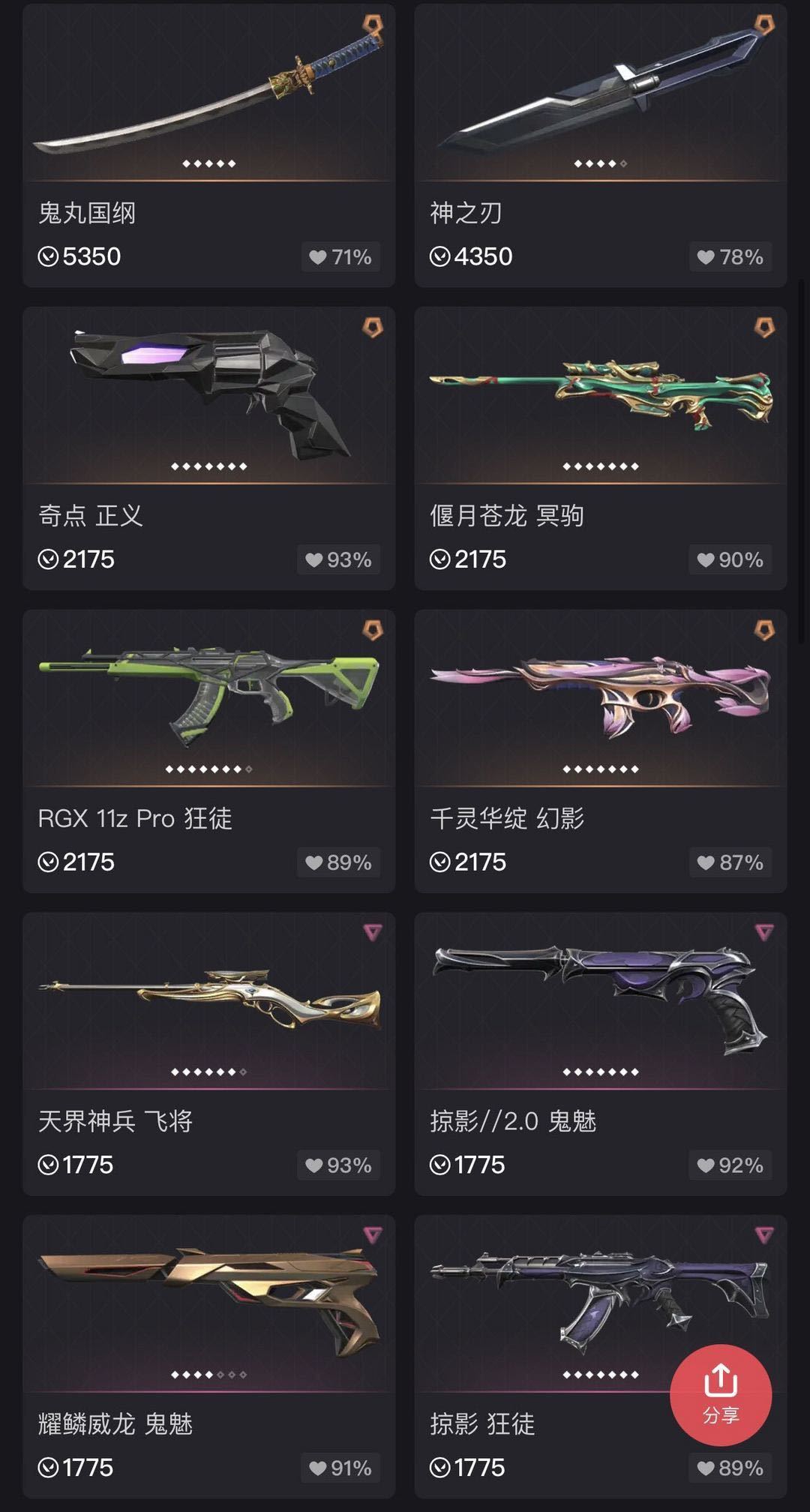Like the 鬼丸国纲 skin heart 71%
Screen dimensions: 810x1512
coord(340,257)
